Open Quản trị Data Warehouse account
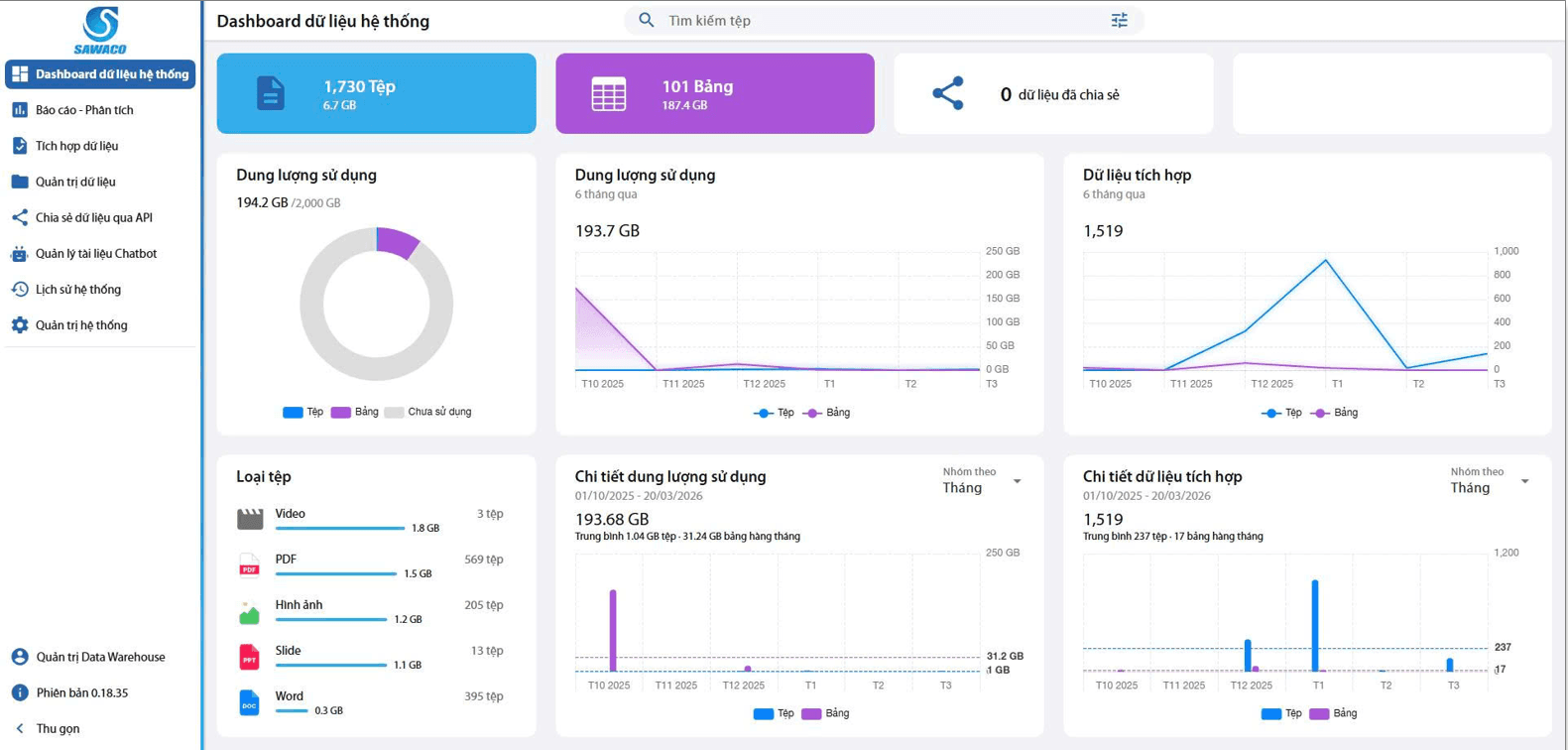The image size is (1568, 750). (99, 657)
